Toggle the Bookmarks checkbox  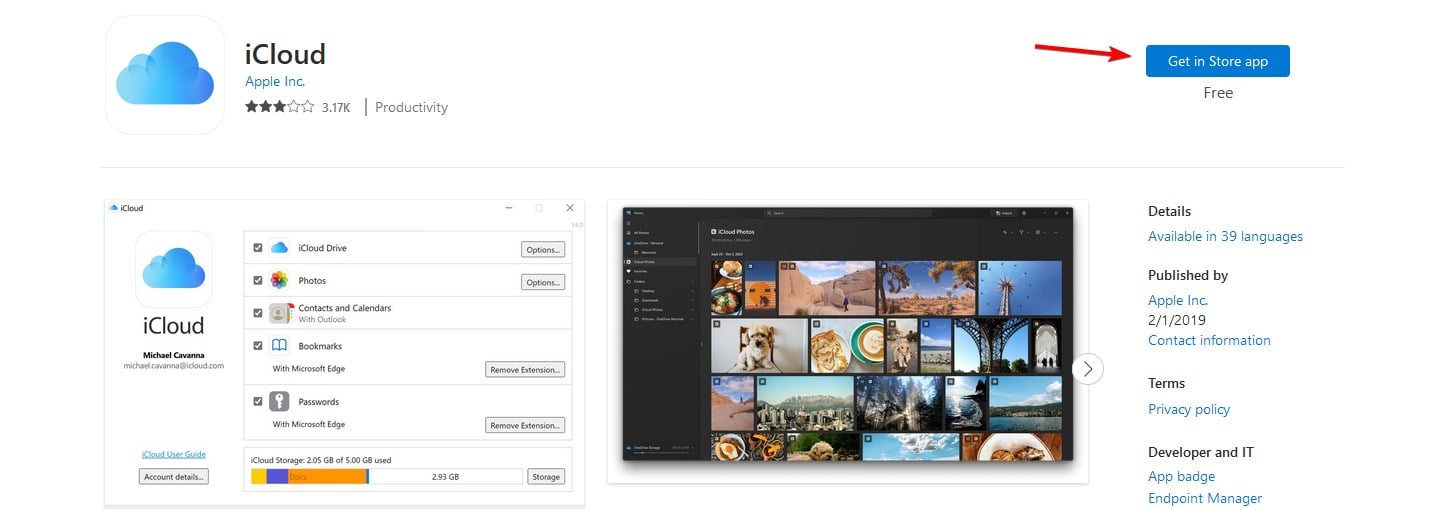[258, 345]
